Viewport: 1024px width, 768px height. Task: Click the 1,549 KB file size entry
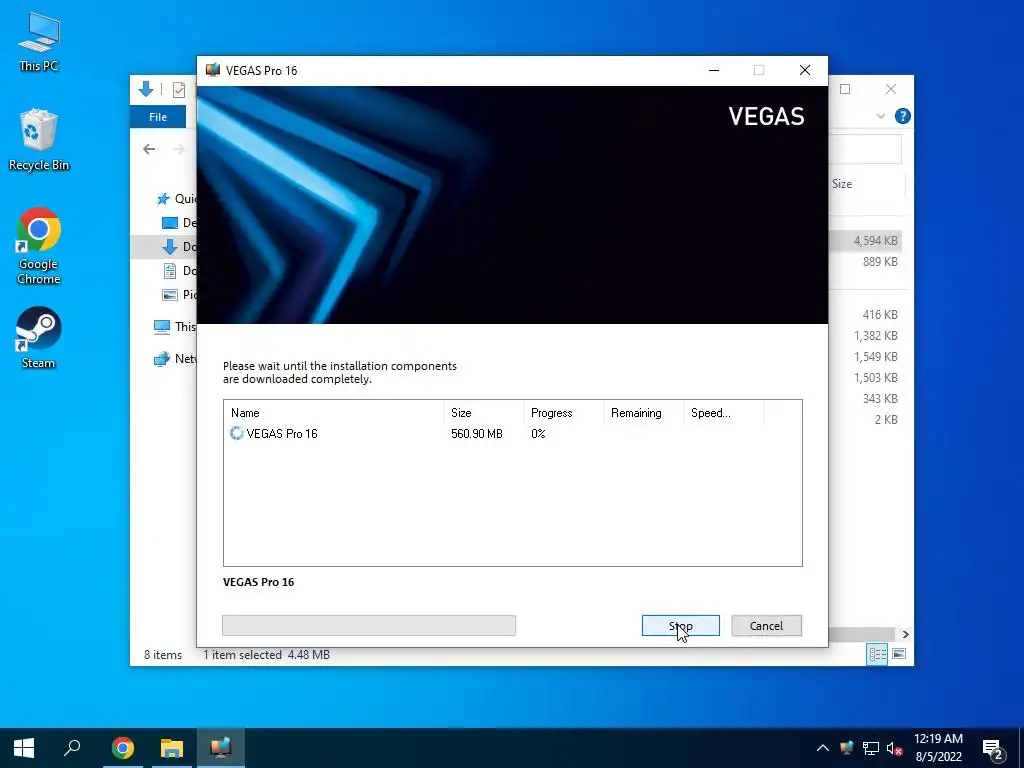click(x=875, y=357)
